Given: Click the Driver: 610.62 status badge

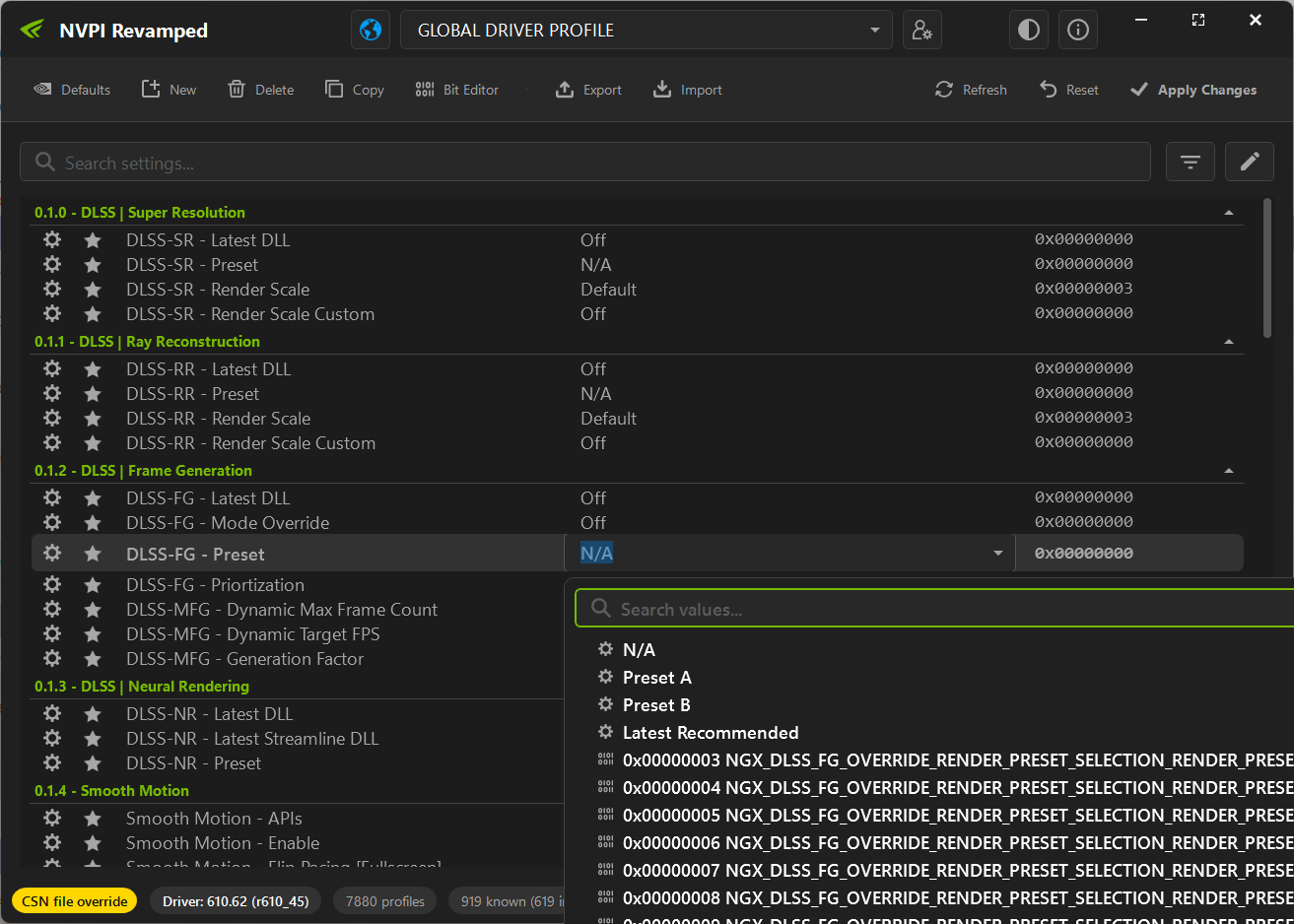Looking at the screenshot, I should coord(236,901).
